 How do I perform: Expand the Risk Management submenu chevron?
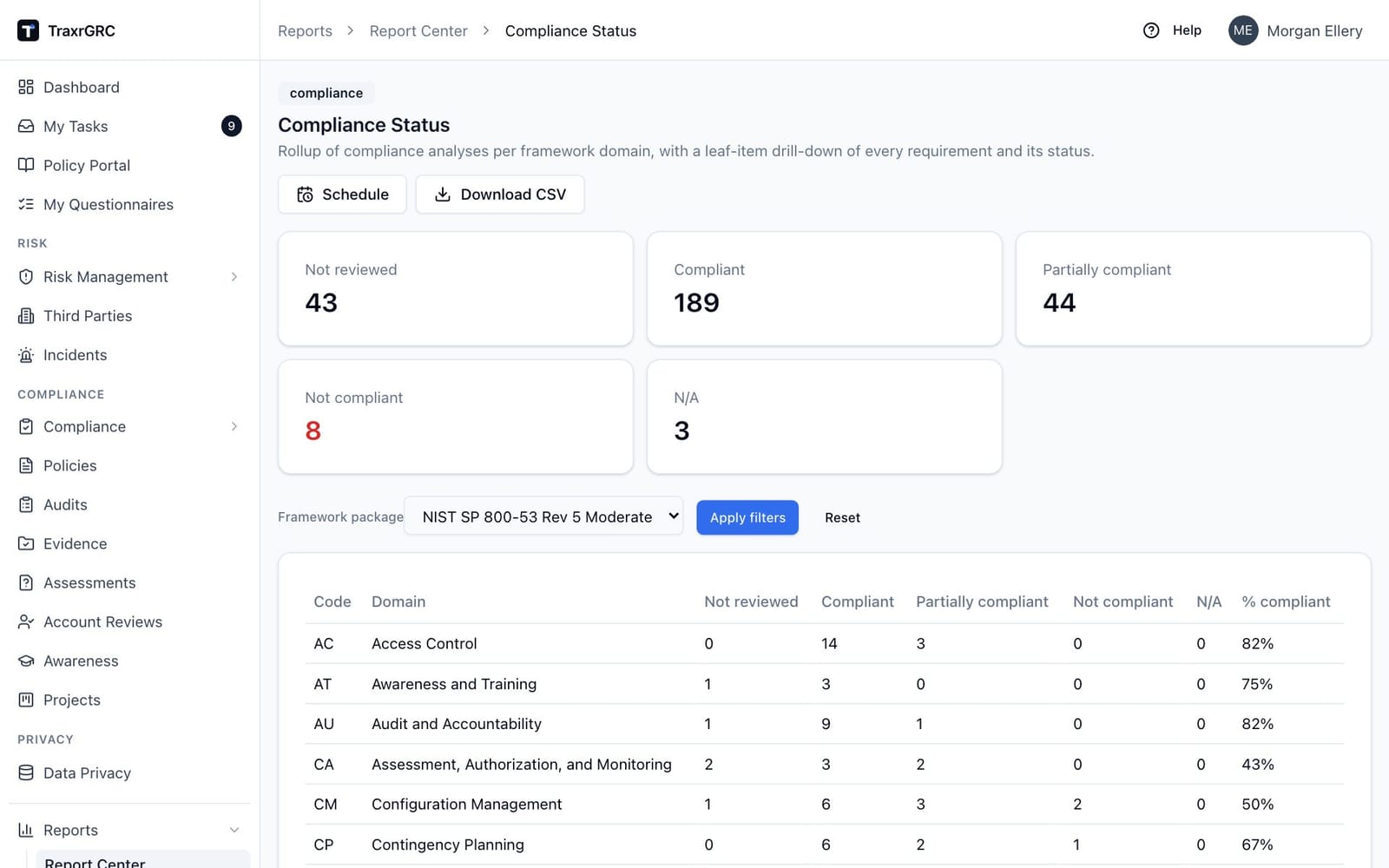pyautogui.click(x=234, y=276)
